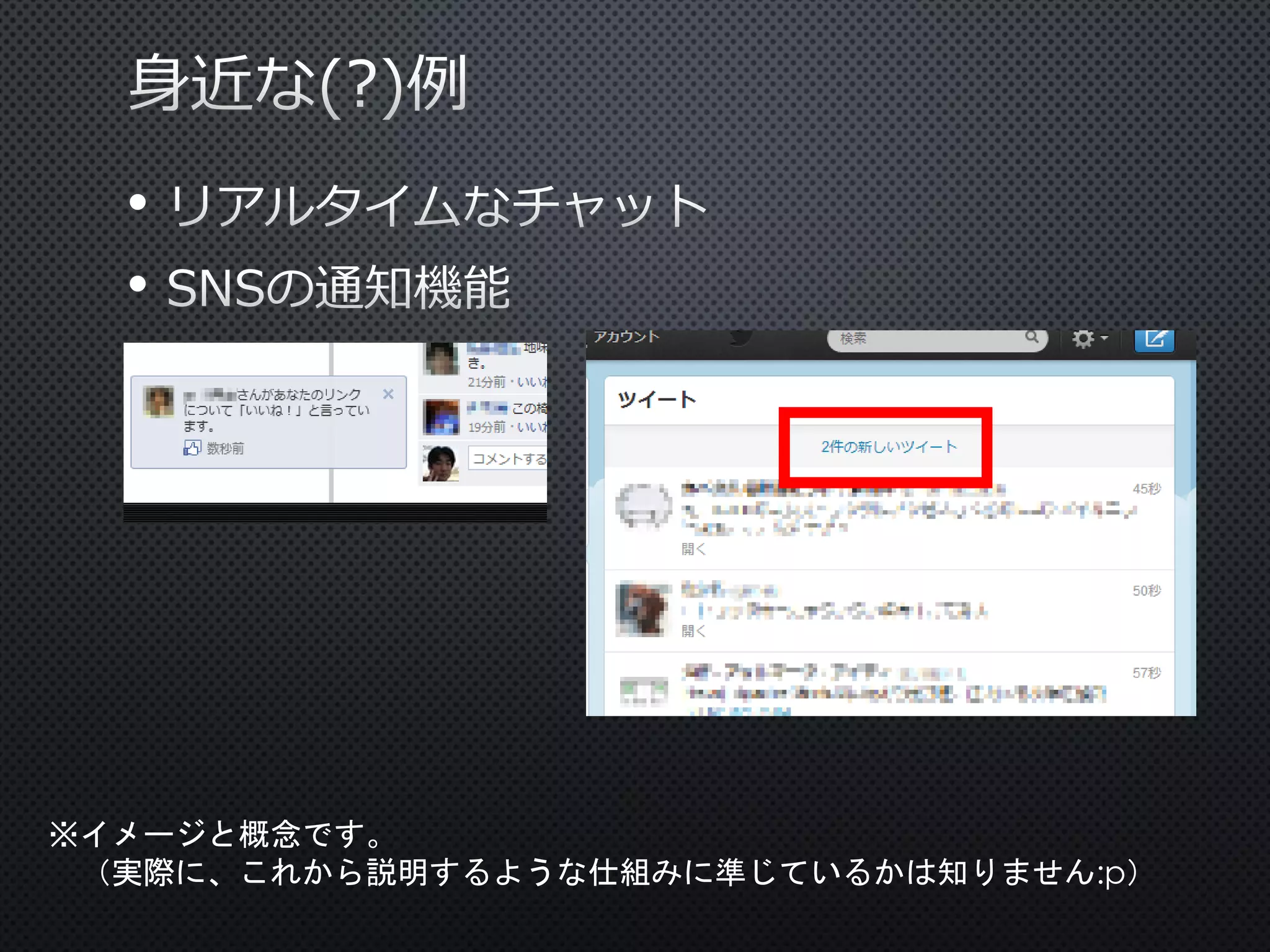Click the 45秒 timestamp
Screen dimensions: 1270x952
pos(1147,489)
